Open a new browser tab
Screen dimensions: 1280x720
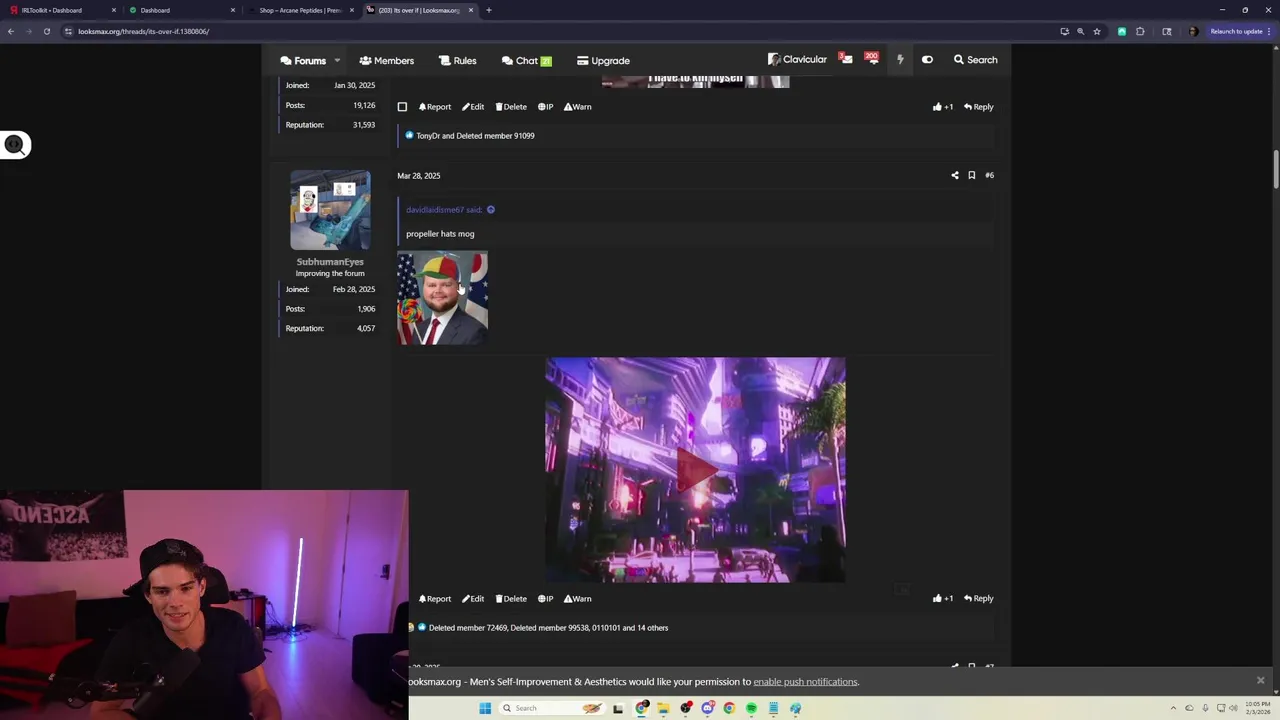tap(489, 10)
